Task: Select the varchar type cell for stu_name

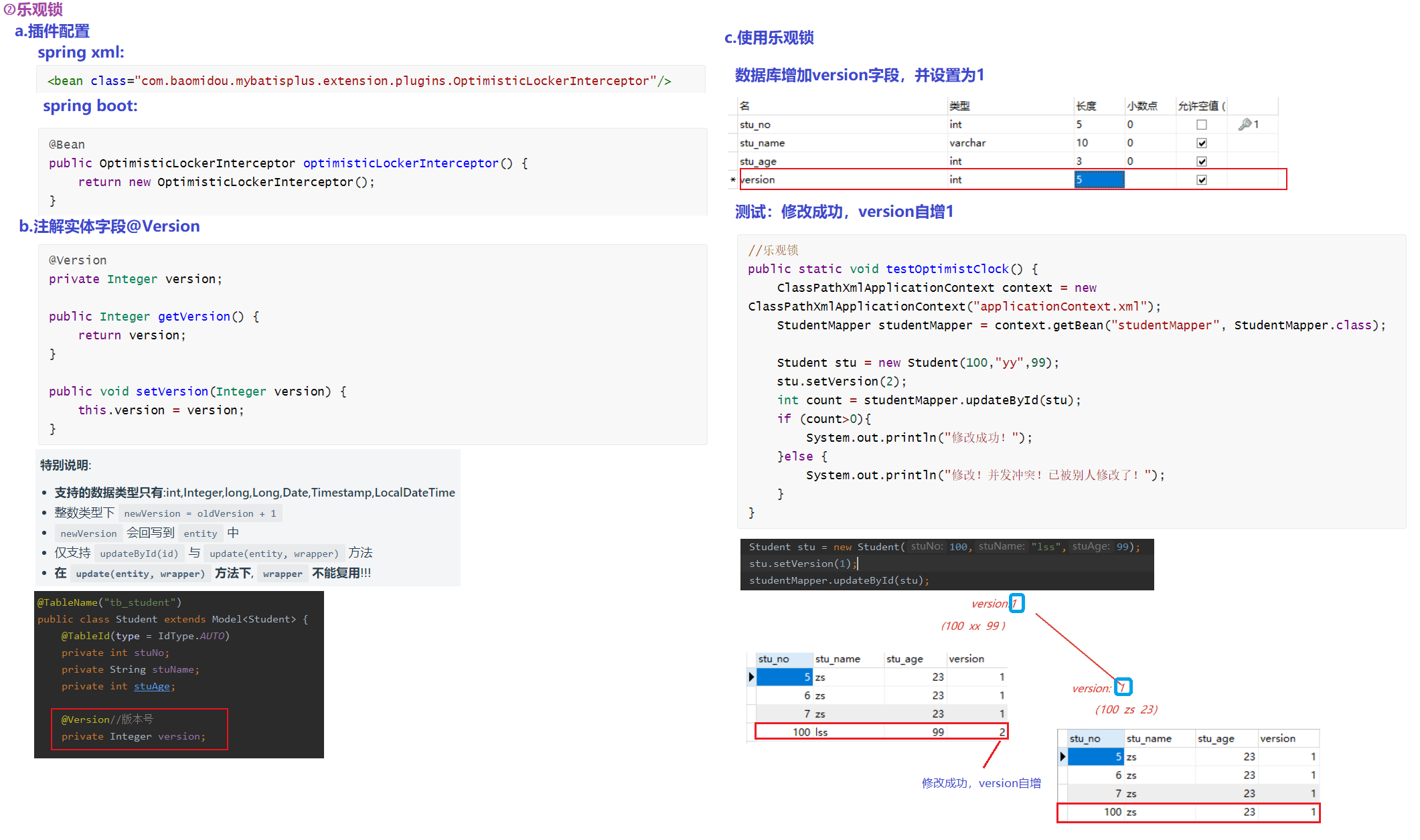Action: click(x=967, y=143)
